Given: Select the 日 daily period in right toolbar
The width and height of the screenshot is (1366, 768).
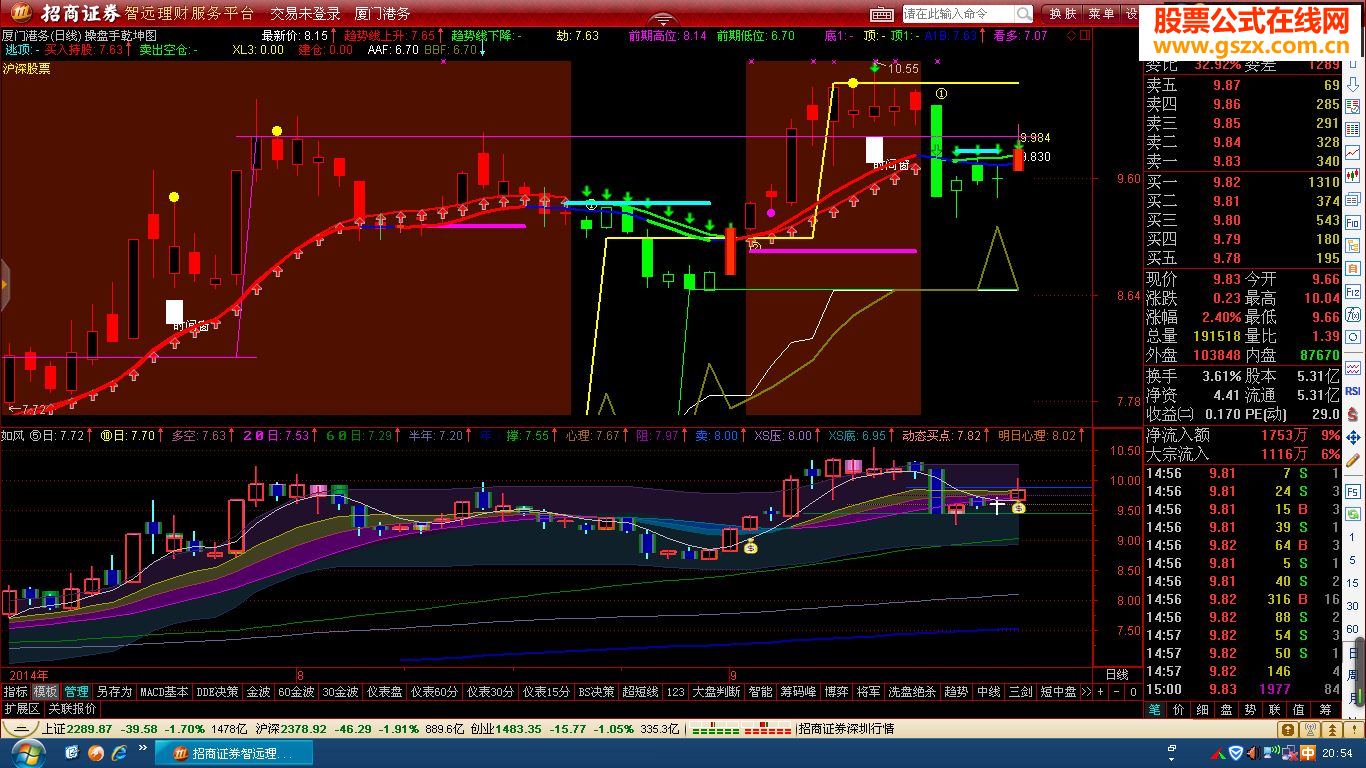Looking at the screenshot, I should click(1353, 653).
